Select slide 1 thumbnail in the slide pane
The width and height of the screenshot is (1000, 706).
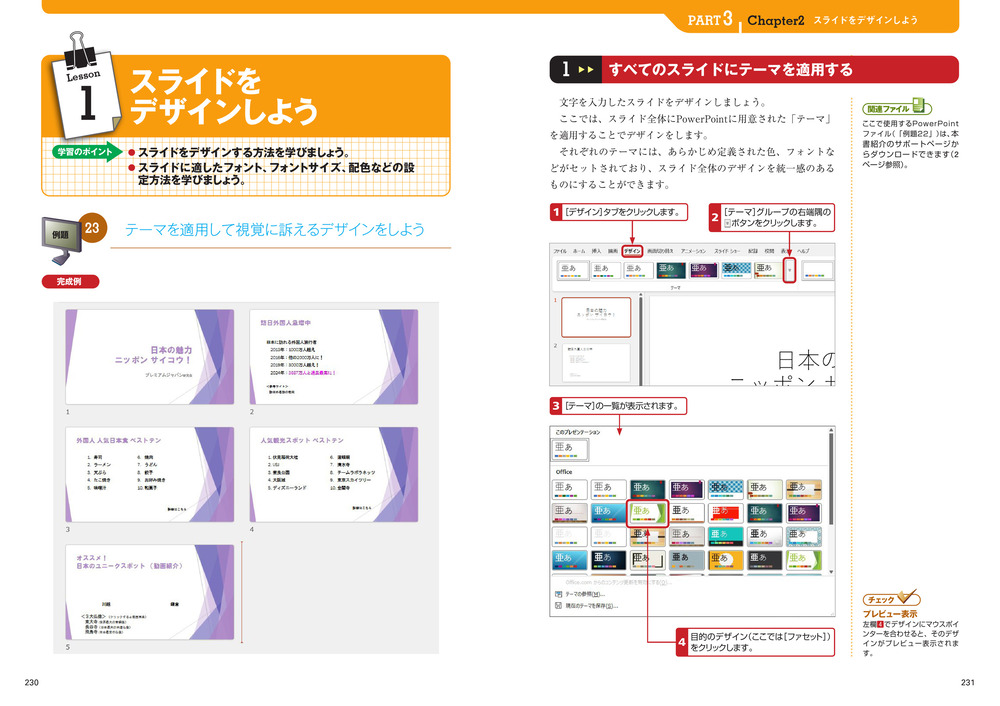[595, 317]
